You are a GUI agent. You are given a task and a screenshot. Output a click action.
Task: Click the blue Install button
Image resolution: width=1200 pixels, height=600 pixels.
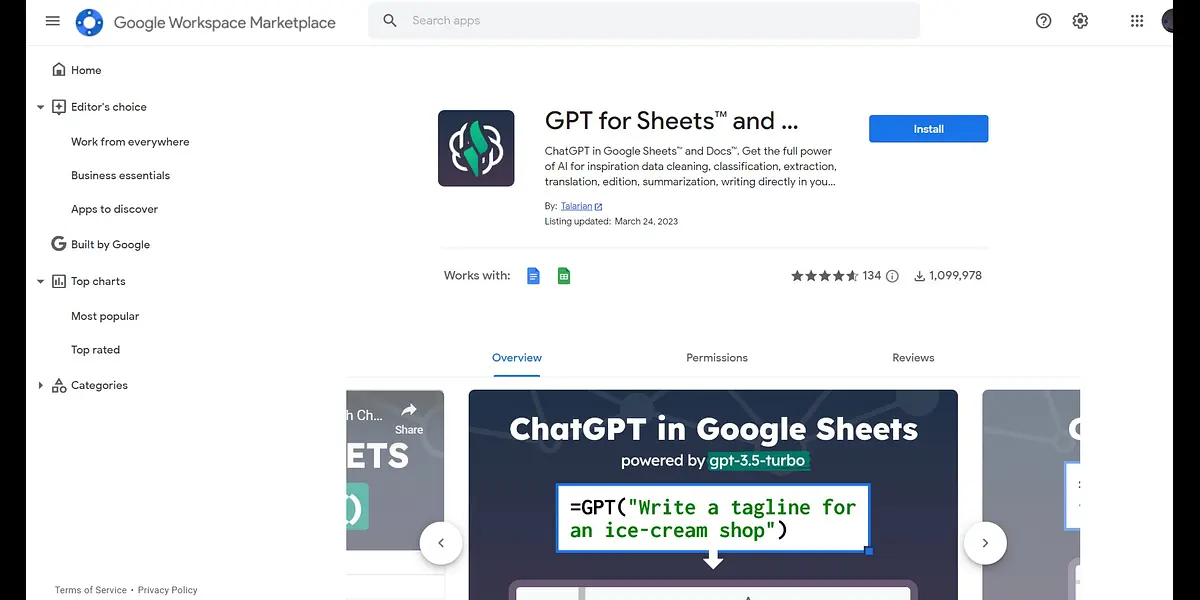click(x=928, y=129)
